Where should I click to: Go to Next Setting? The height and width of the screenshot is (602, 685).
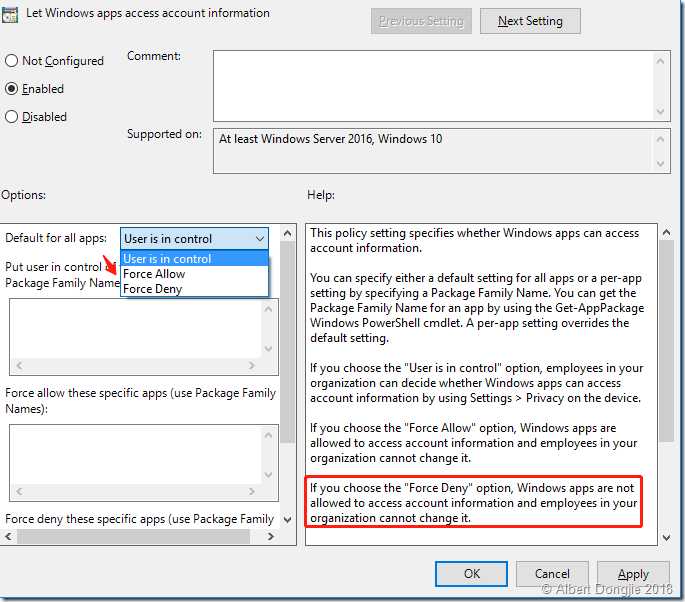(530, 21)
